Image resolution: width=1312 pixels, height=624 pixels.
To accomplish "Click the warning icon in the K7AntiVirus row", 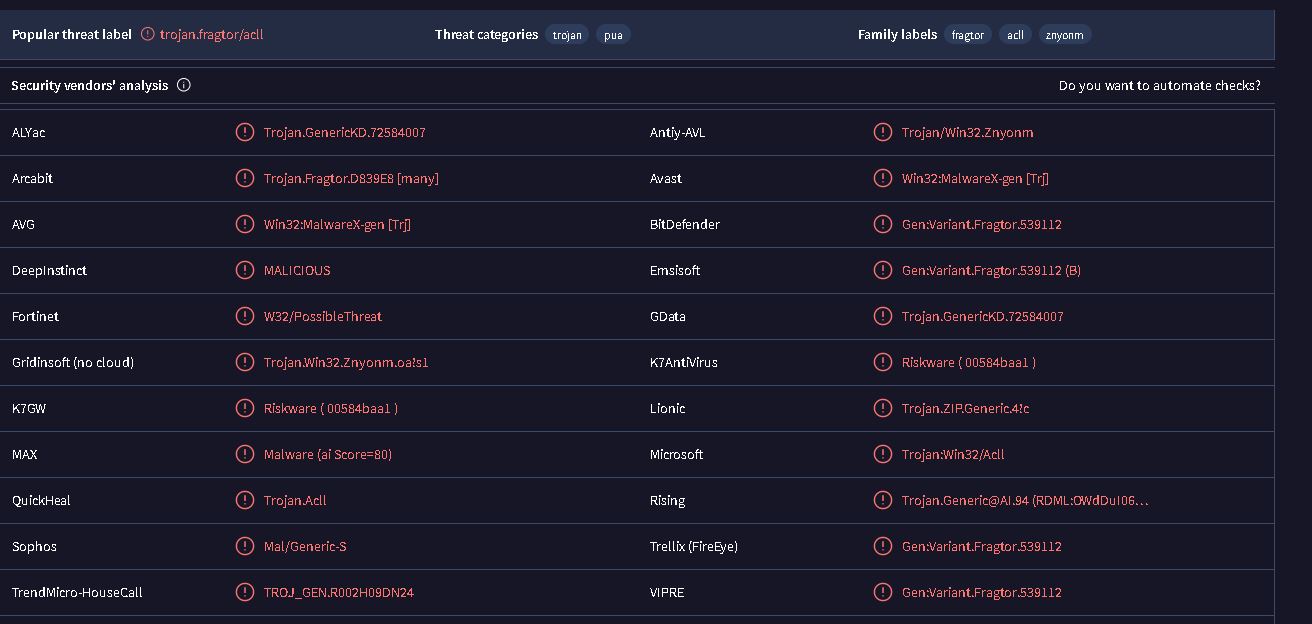I will (x=883, y=362).
